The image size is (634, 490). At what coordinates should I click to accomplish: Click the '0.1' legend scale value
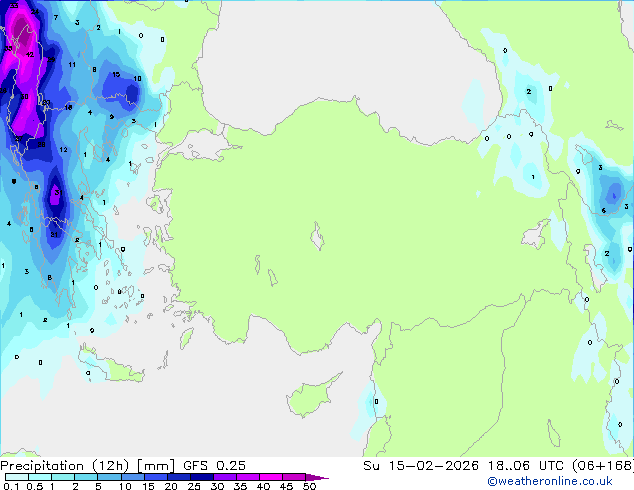point(11,486)
